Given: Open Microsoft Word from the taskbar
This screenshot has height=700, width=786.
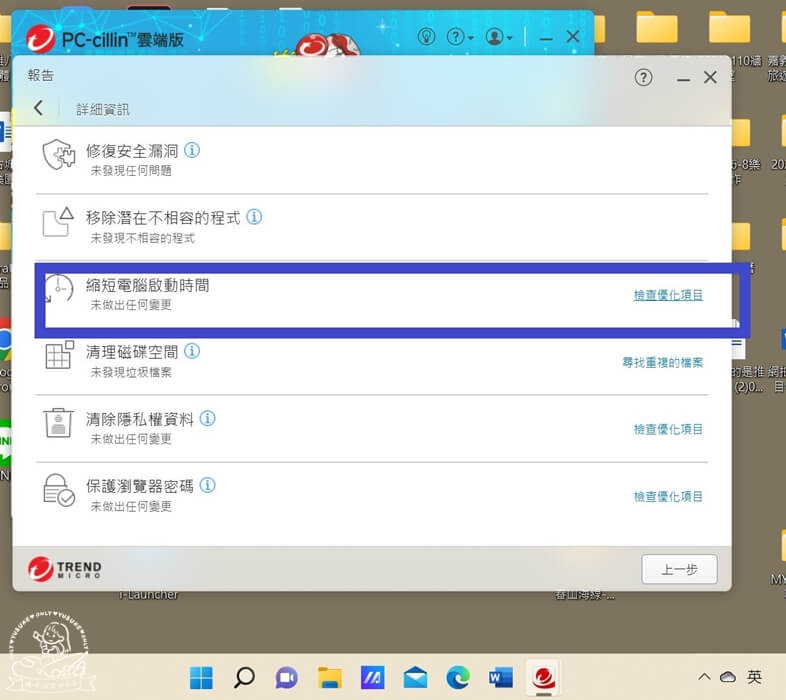Looking at the screenshot, I should [x=501, y=678].
